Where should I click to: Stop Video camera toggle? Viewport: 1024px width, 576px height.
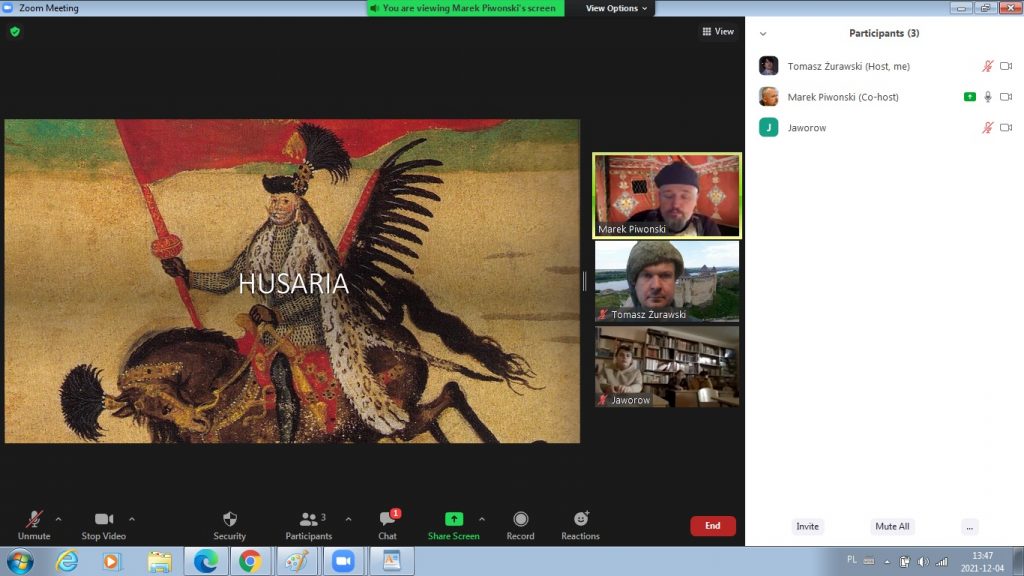click(104, 520)
